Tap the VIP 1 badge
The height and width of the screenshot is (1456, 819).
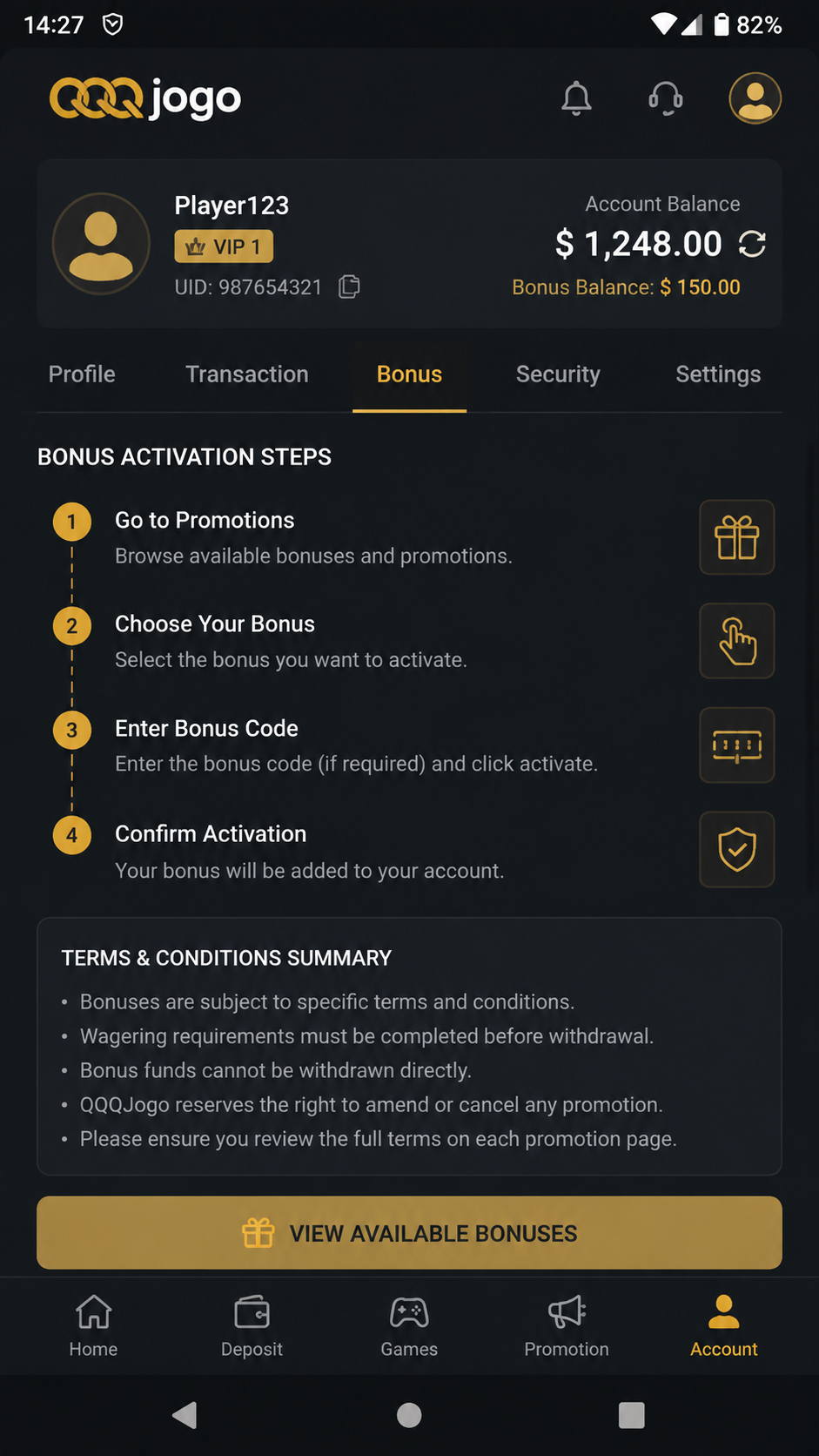click(x=224, y=246)
